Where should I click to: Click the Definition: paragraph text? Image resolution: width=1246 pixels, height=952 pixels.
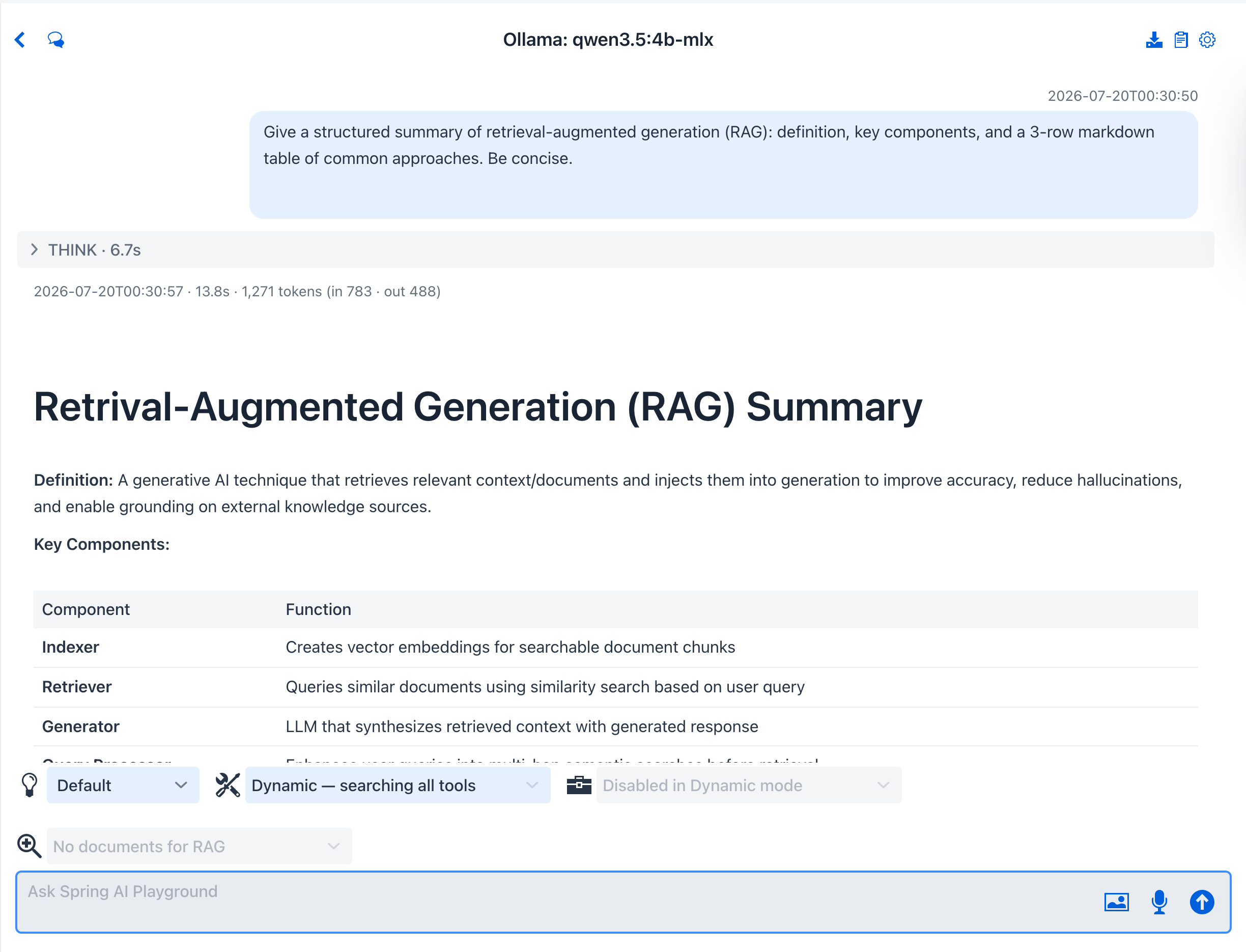pos(607,493)
